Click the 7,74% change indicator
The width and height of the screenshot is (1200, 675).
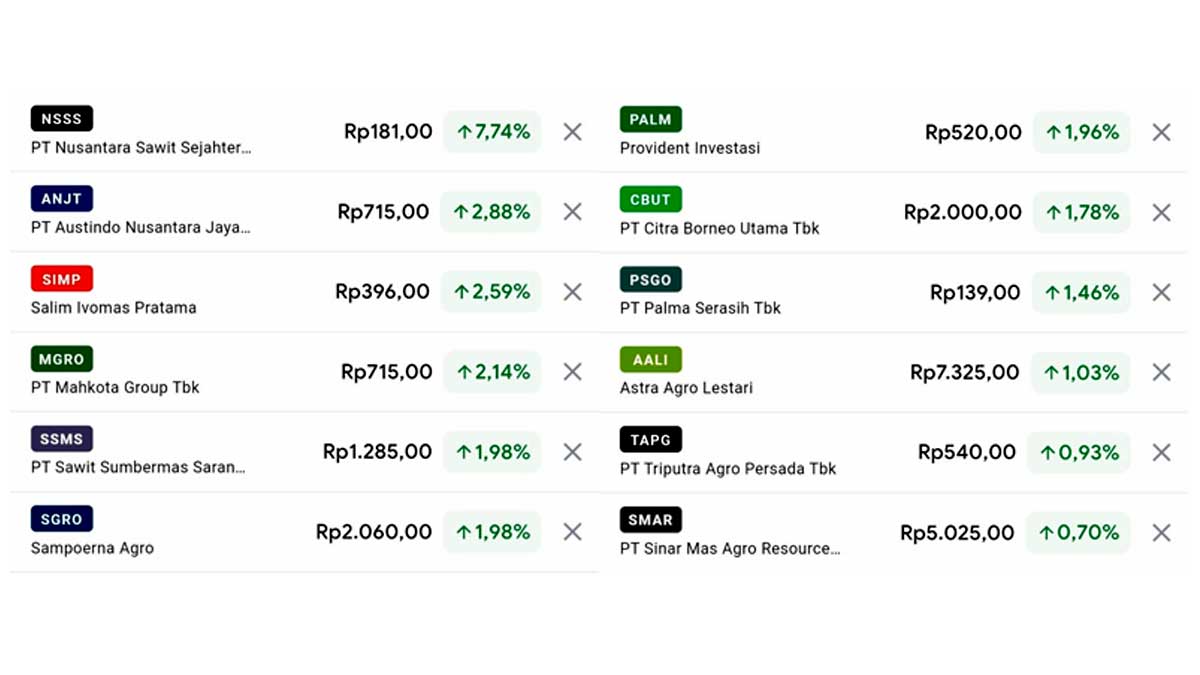(492, 132)
